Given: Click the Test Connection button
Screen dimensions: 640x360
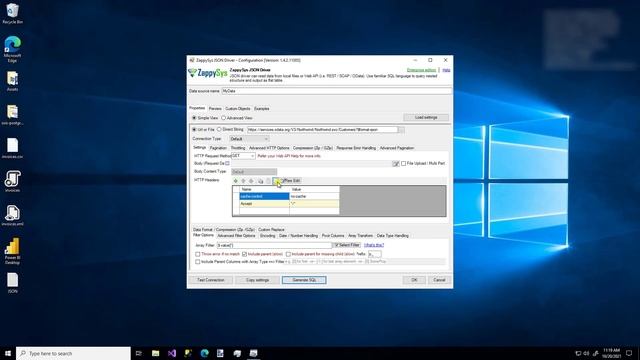Looking at the screenshot, I should (x=211, y=280).
